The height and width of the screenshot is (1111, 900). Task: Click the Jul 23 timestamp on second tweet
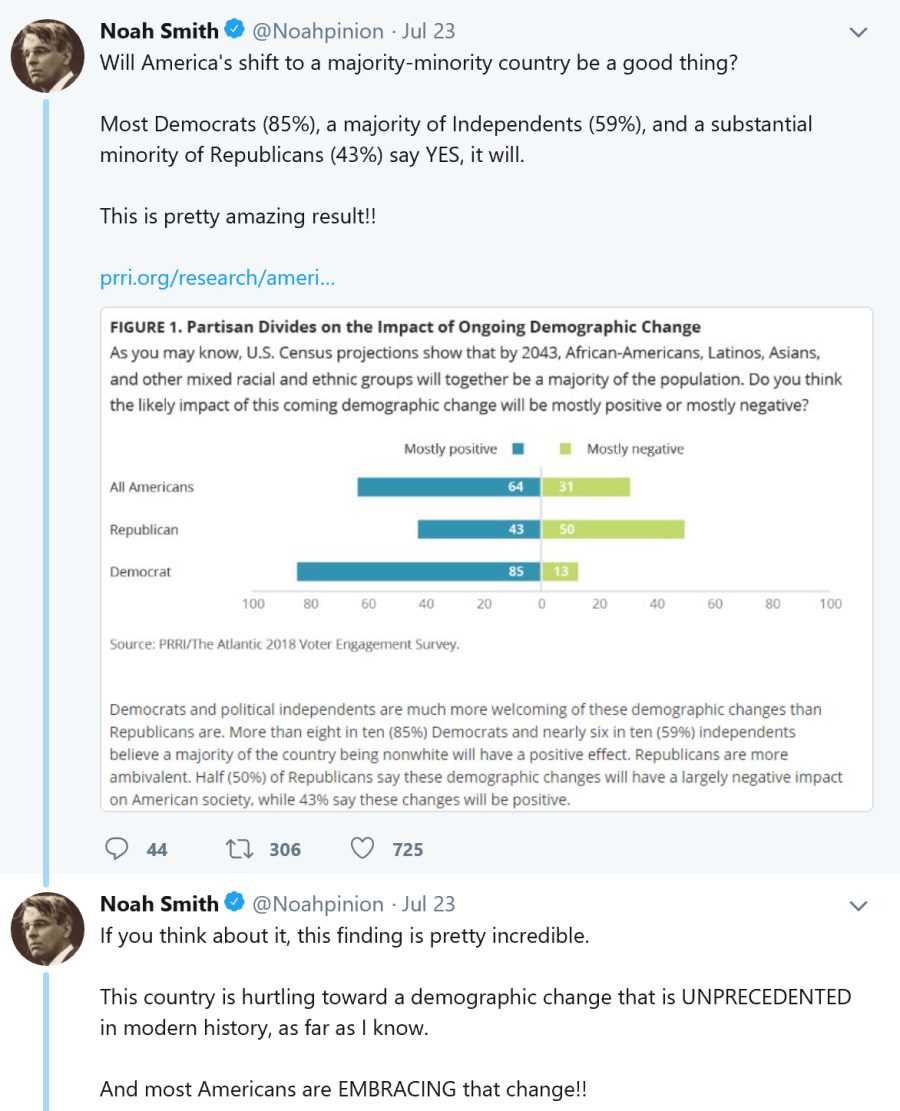(428, 904)
